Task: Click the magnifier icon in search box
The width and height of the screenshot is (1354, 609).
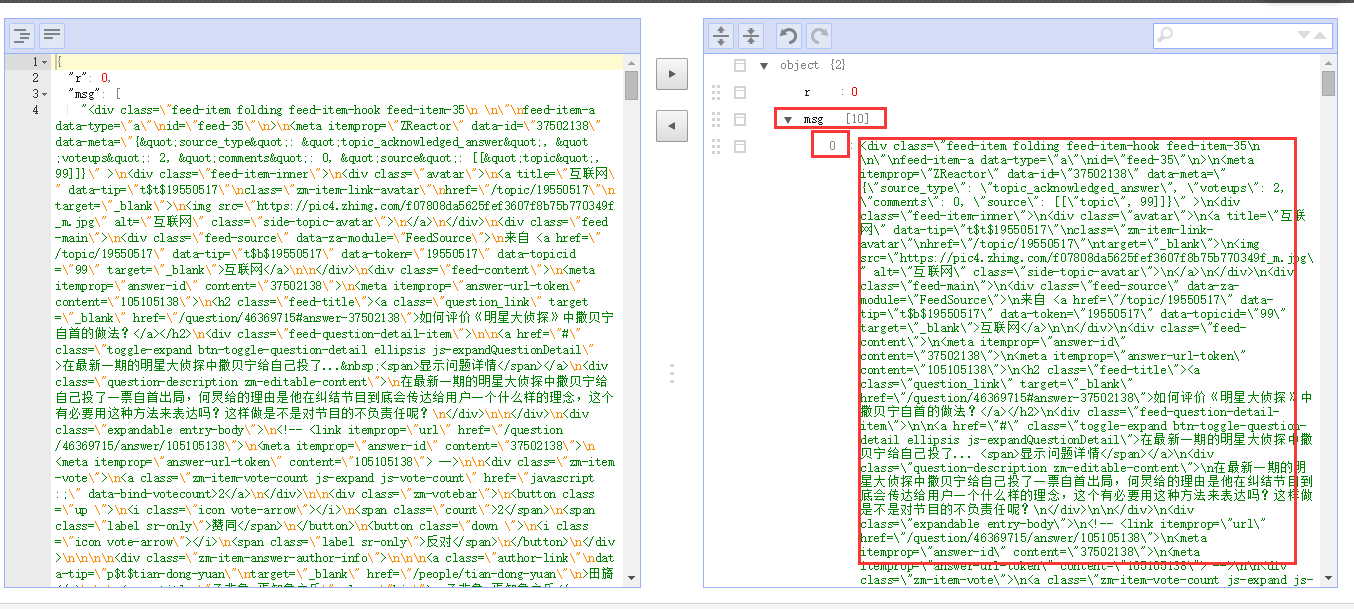Action: pos(1166,36)
